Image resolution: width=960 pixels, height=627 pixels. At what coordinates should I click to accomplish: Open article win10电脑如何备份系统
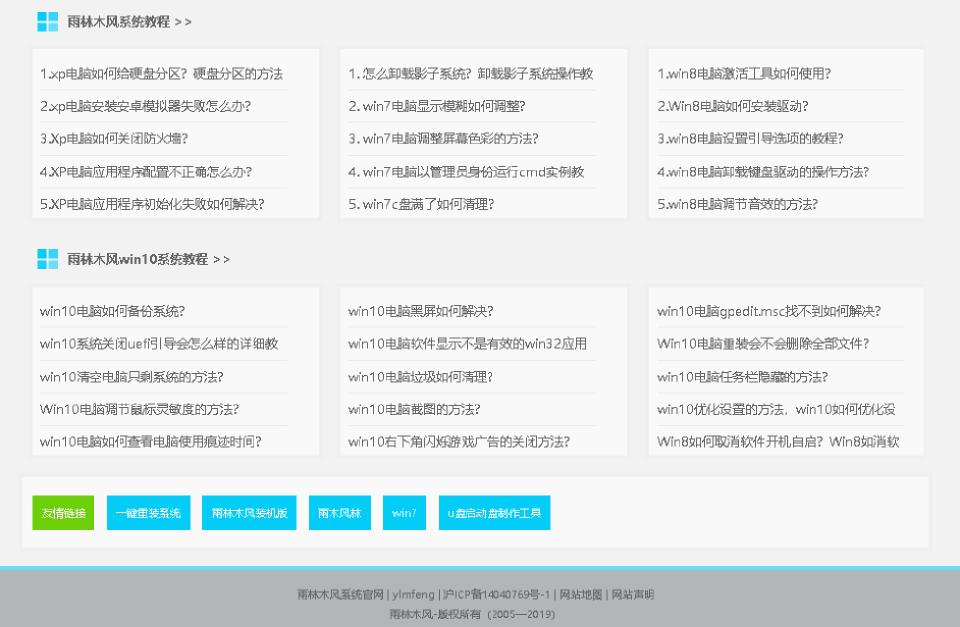(x=110, y=311)
